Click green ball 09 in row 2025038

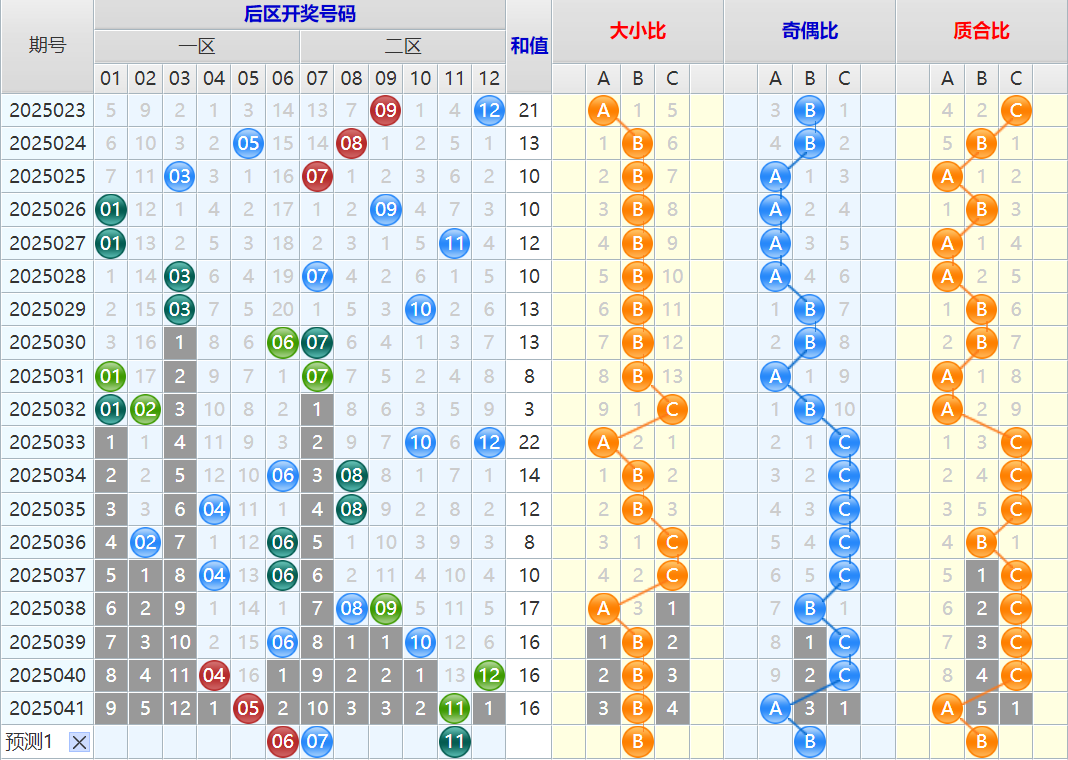click(x=386, y=608)
